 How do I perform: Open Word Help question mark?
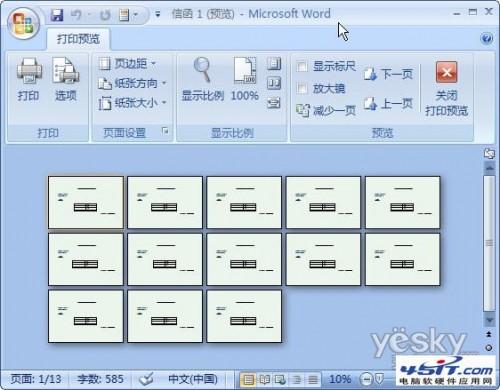coord(487,39)
